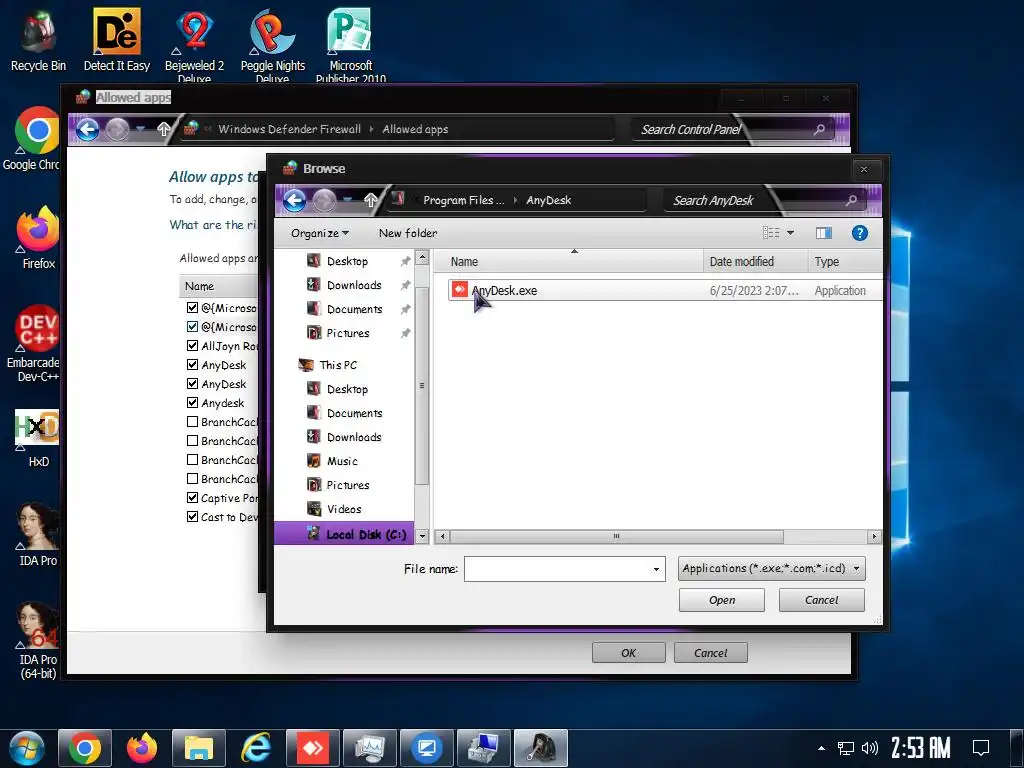Click the clock in the taskbar
Screen dimensions: 1024x768
point(920,748)
